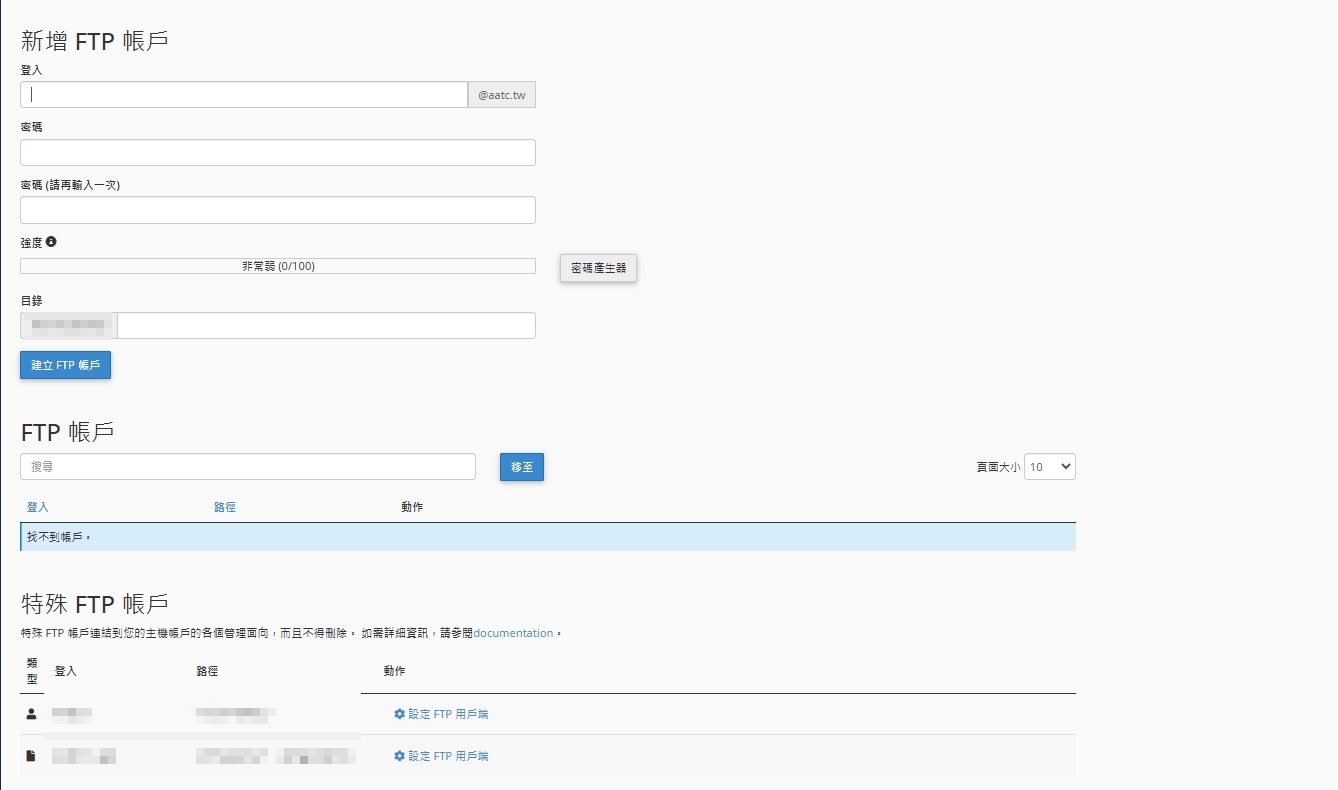1338x790 pixels.
Task: Click inside the 登入 username input field
Action: 244,95
